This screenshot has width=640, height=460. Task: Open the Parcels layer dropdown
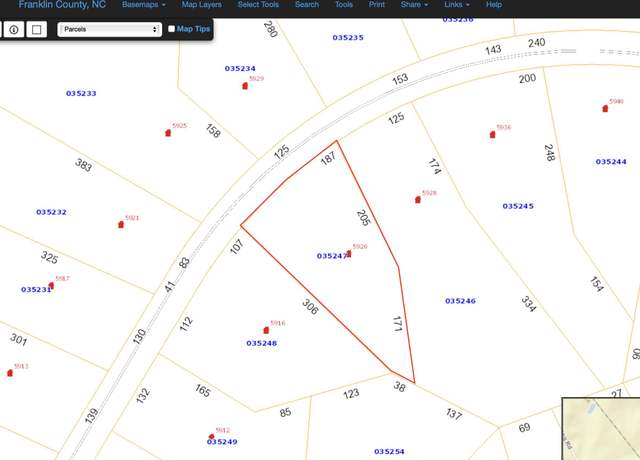tap(109, 29)
